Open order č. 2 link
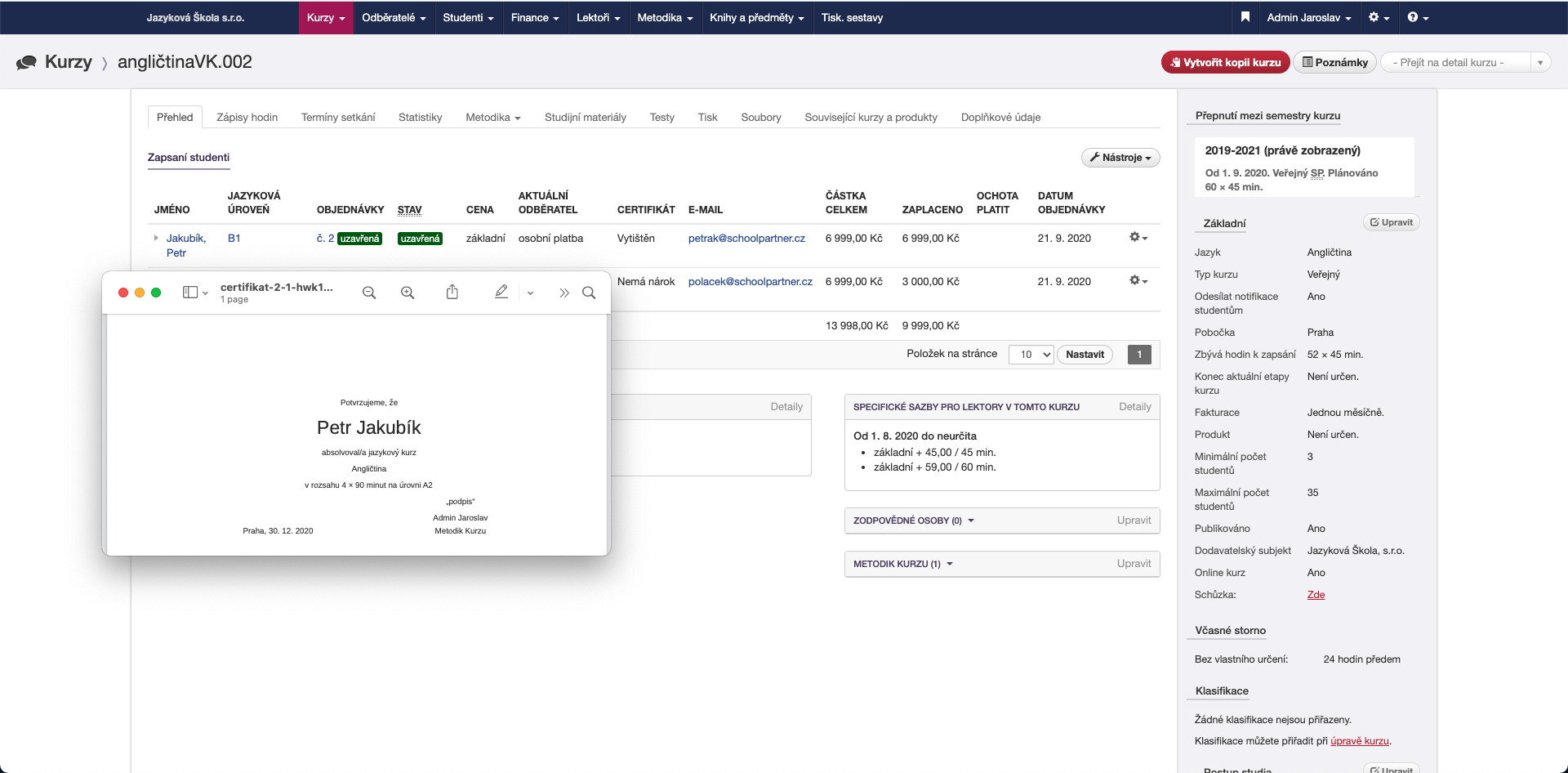The height and width of the screenshot is (773, 1568). tap(325, 239)
